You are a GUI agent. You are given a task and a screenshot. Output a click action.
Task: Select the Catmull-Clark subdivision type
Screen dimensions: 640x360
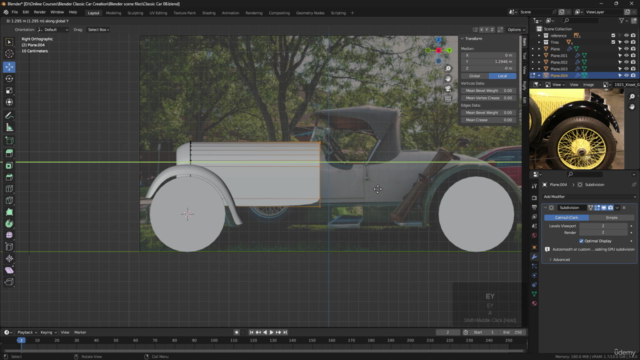point(567,218)
